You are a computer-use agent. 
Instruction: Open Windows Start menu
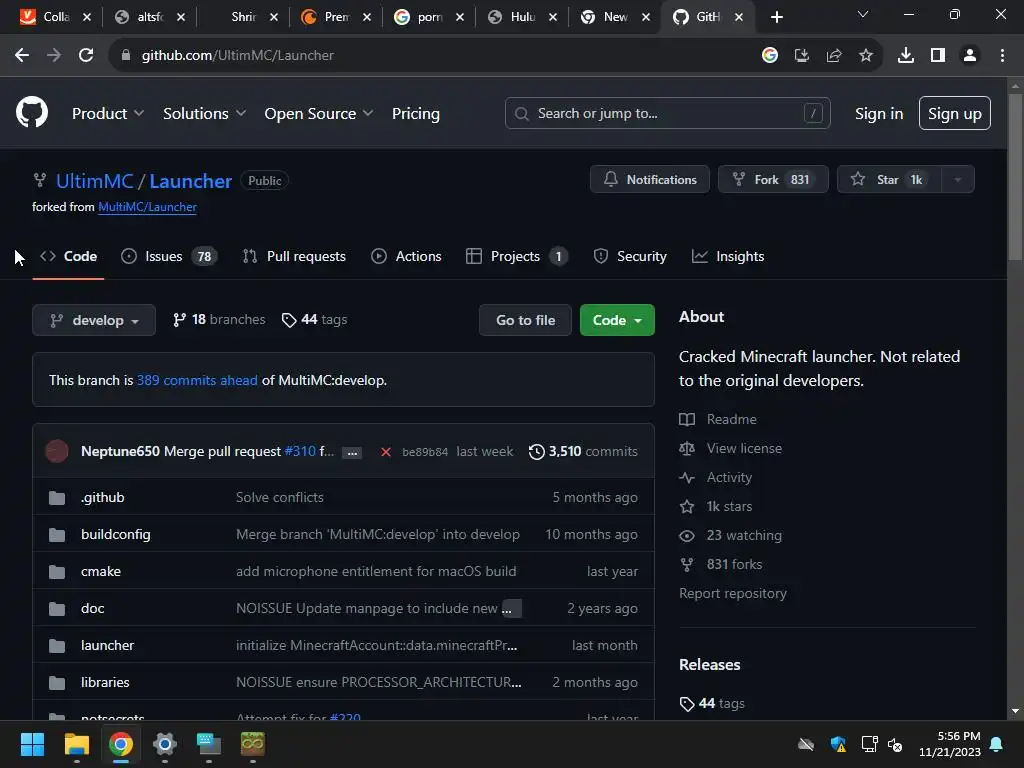click(x=32, y=744)
